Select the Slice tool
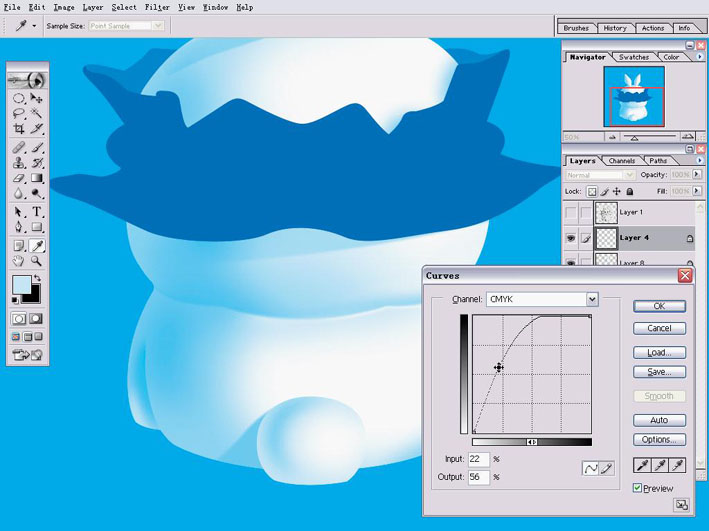Viewport: 709px width, 531px height. 37,129
